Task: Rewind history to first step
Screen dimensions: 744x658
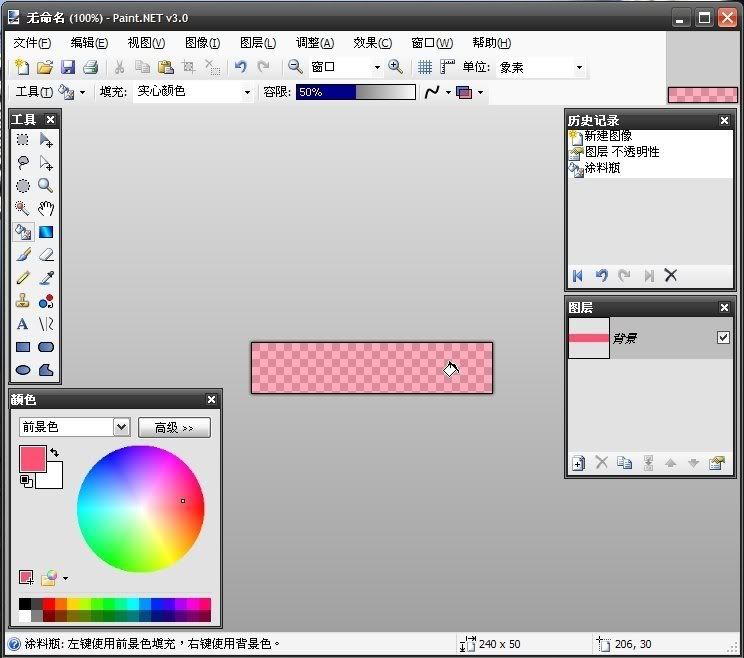Action: (578, 276)
